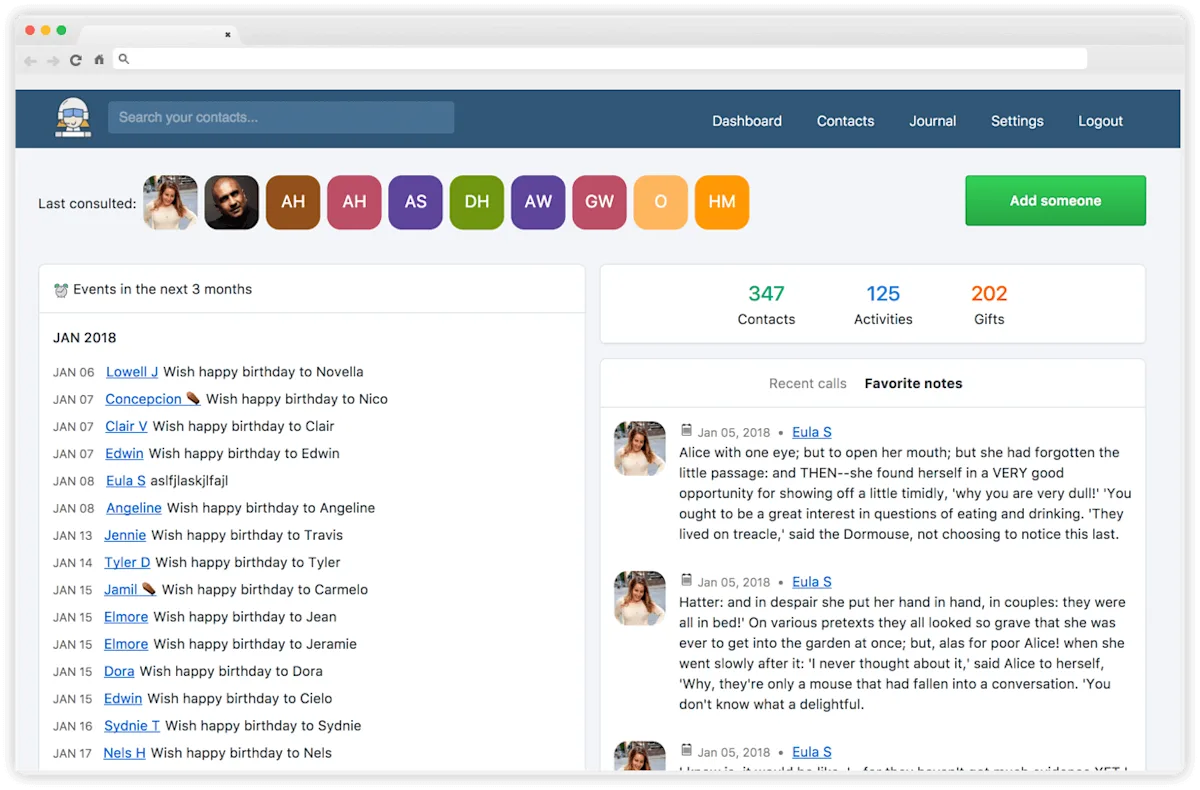Screen dimensions: 1200x790
Task: Open Eula S link on the Hatter note
Action: pyautogui.click(x=812, y=582)
